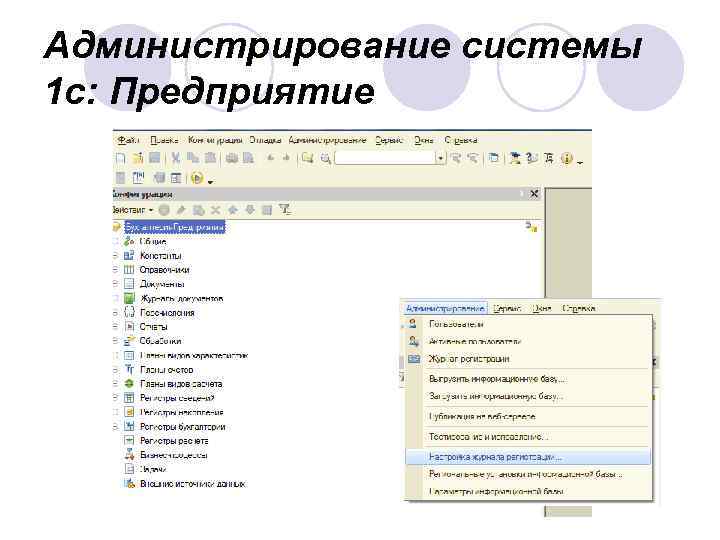Viewport: 720px width, 540px height.
Task: Expand the Планы счетов tree node
Action: pos(115,370)
